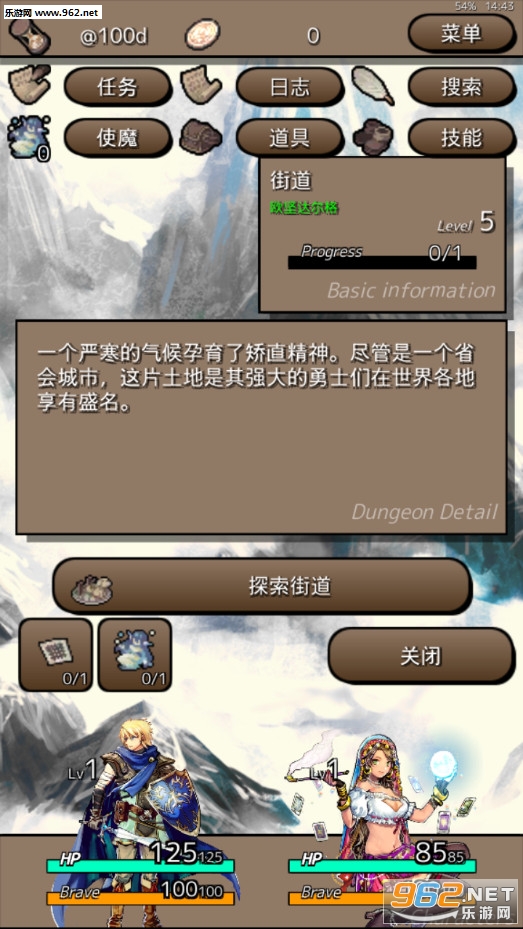Open the 菜单 menu button
This screenshot has height=929, width=523.
point(461,34)
